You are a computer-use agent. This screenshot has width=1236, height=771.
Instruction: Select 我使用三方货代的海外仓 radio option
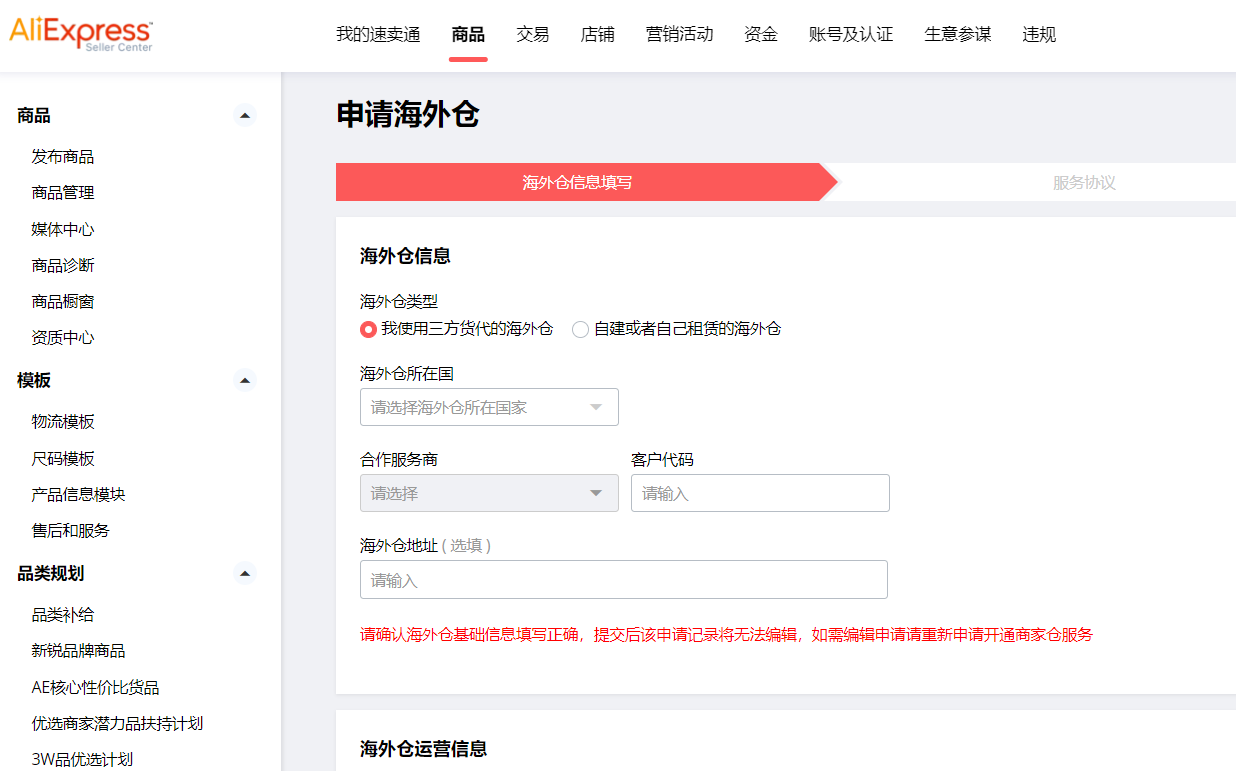(x=369, y=329)
